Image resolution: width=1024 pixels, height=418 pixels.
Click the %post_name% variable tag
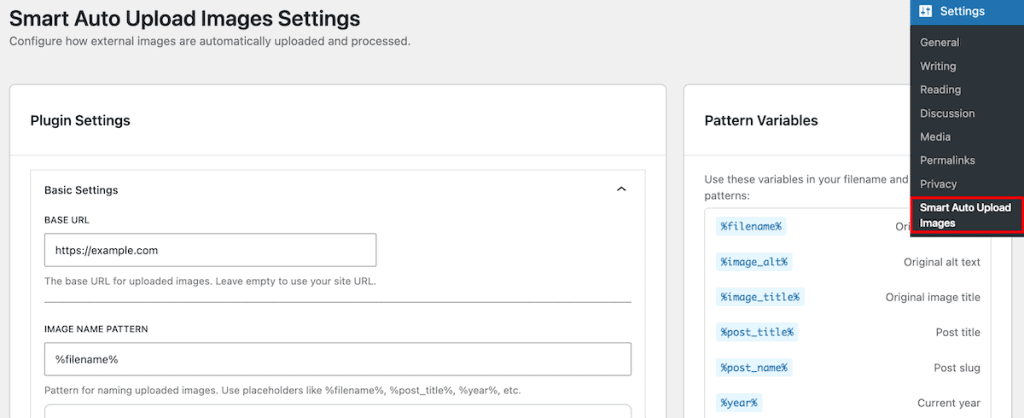754,368
